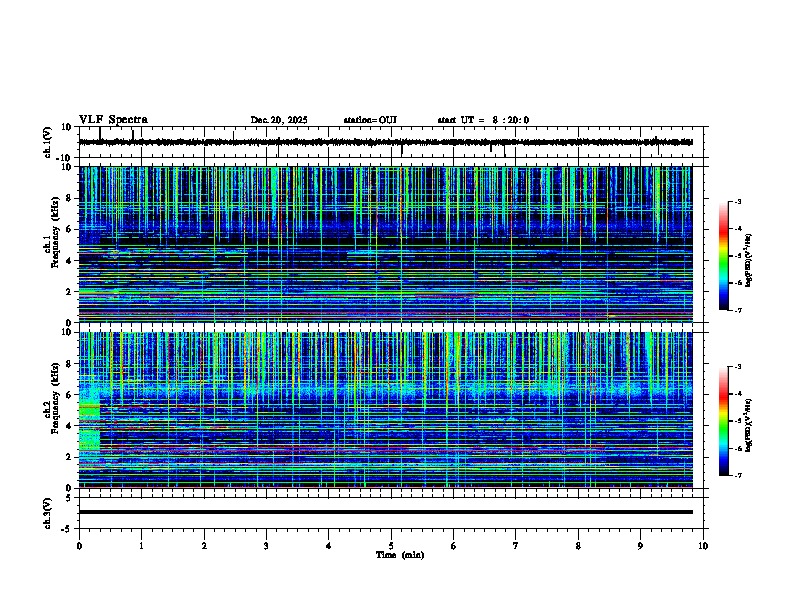Screen dimensions: 792x612
Task: Click time axis tick label 4
Action: 328,546
